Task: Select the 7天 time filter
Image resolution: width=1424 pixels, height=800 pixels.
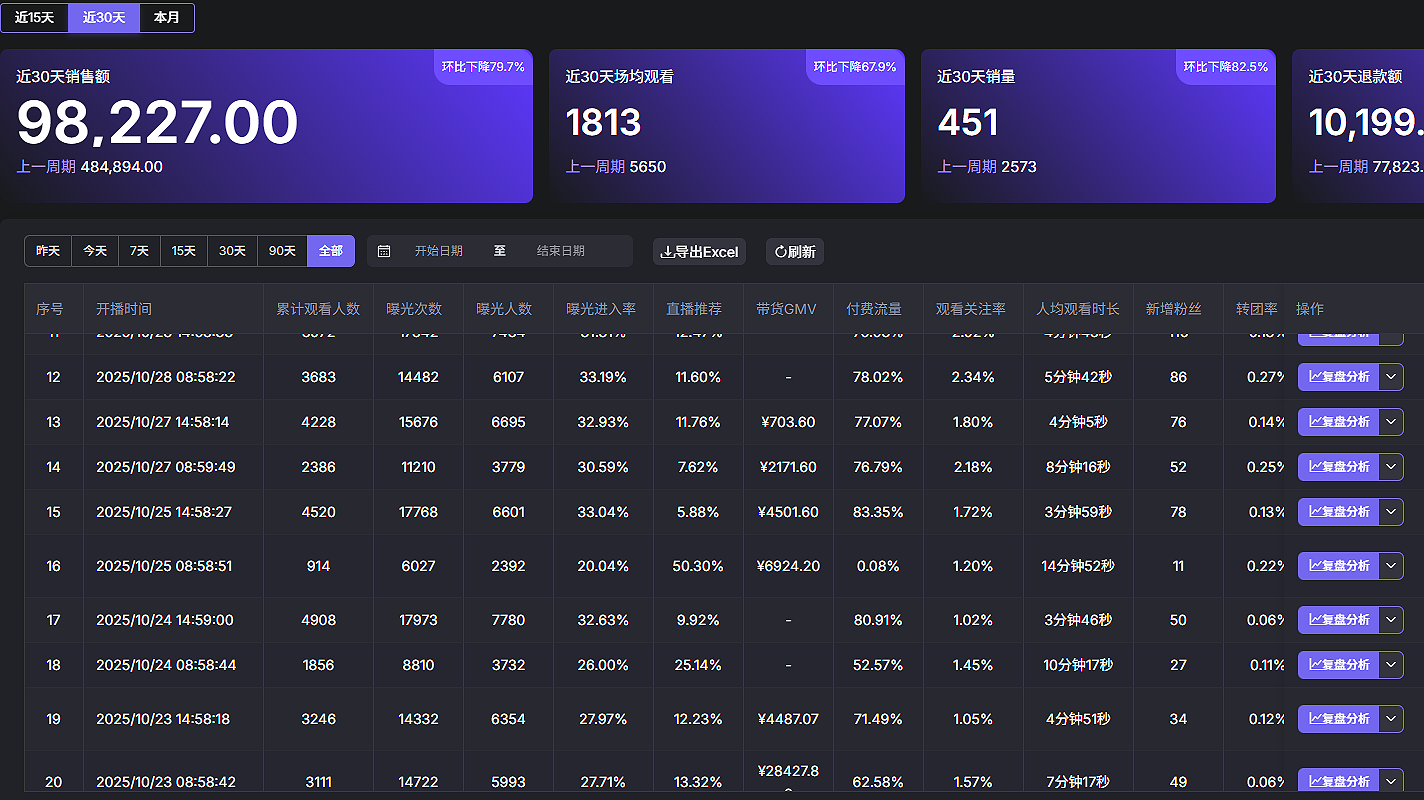Action: [x=139, y=251]
